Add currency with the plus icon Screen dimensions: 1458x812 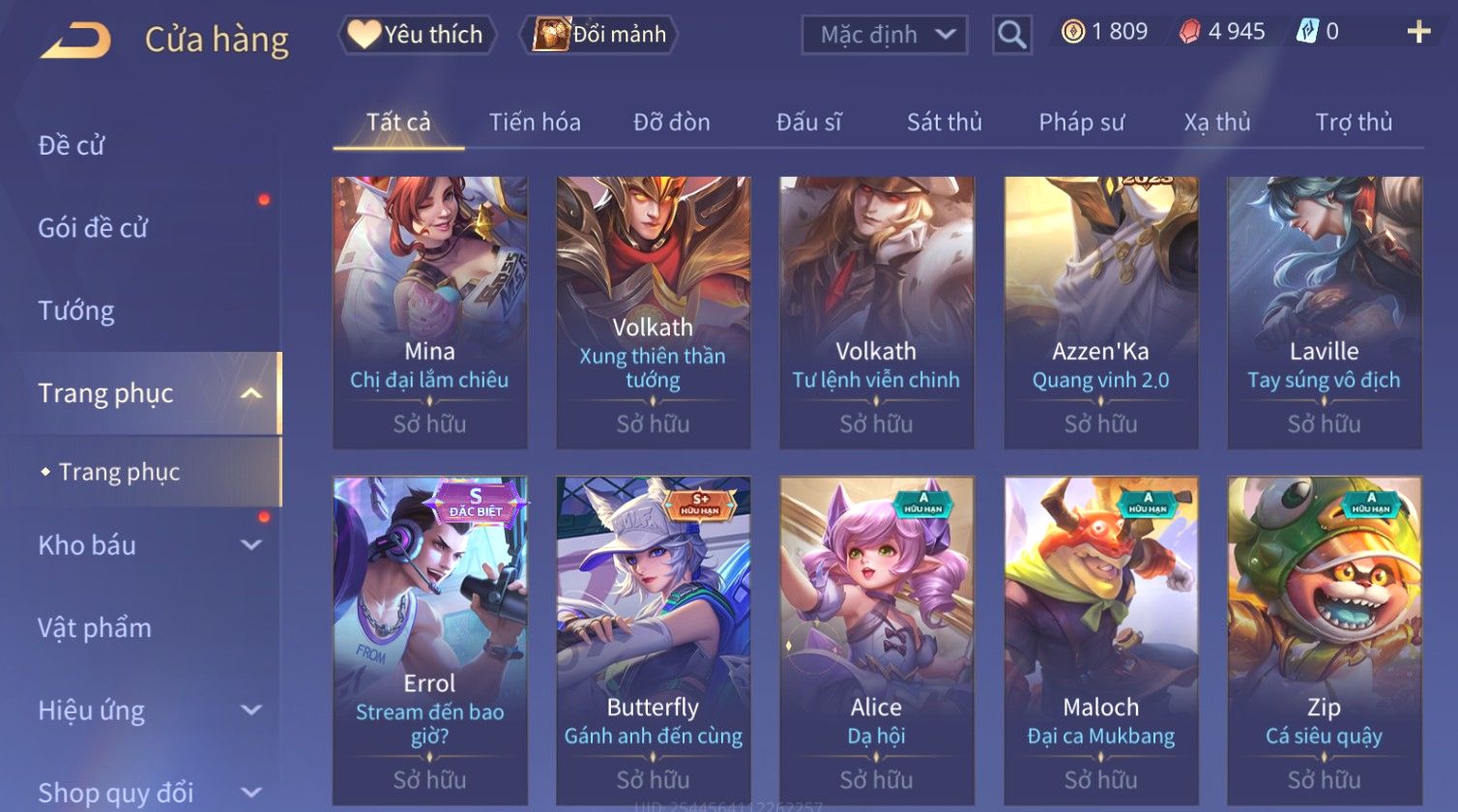pos(1418,32)
